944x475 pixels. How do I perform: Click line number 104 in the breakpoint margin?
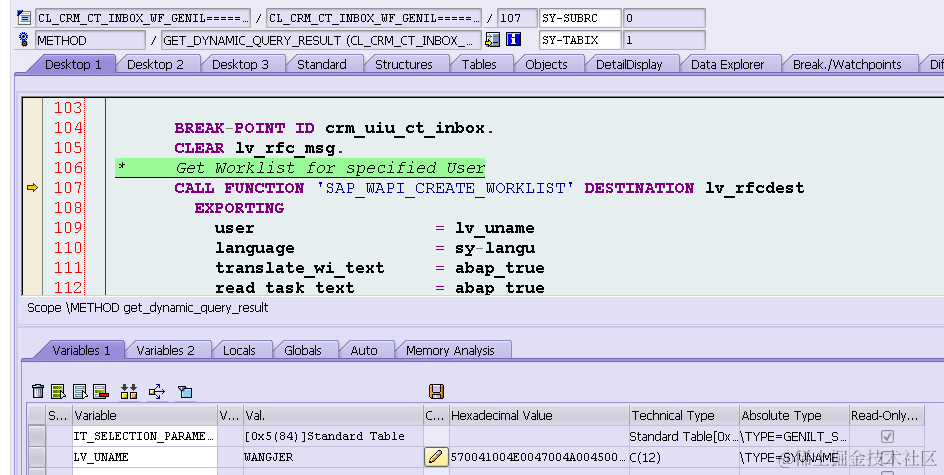pos(68,128)
